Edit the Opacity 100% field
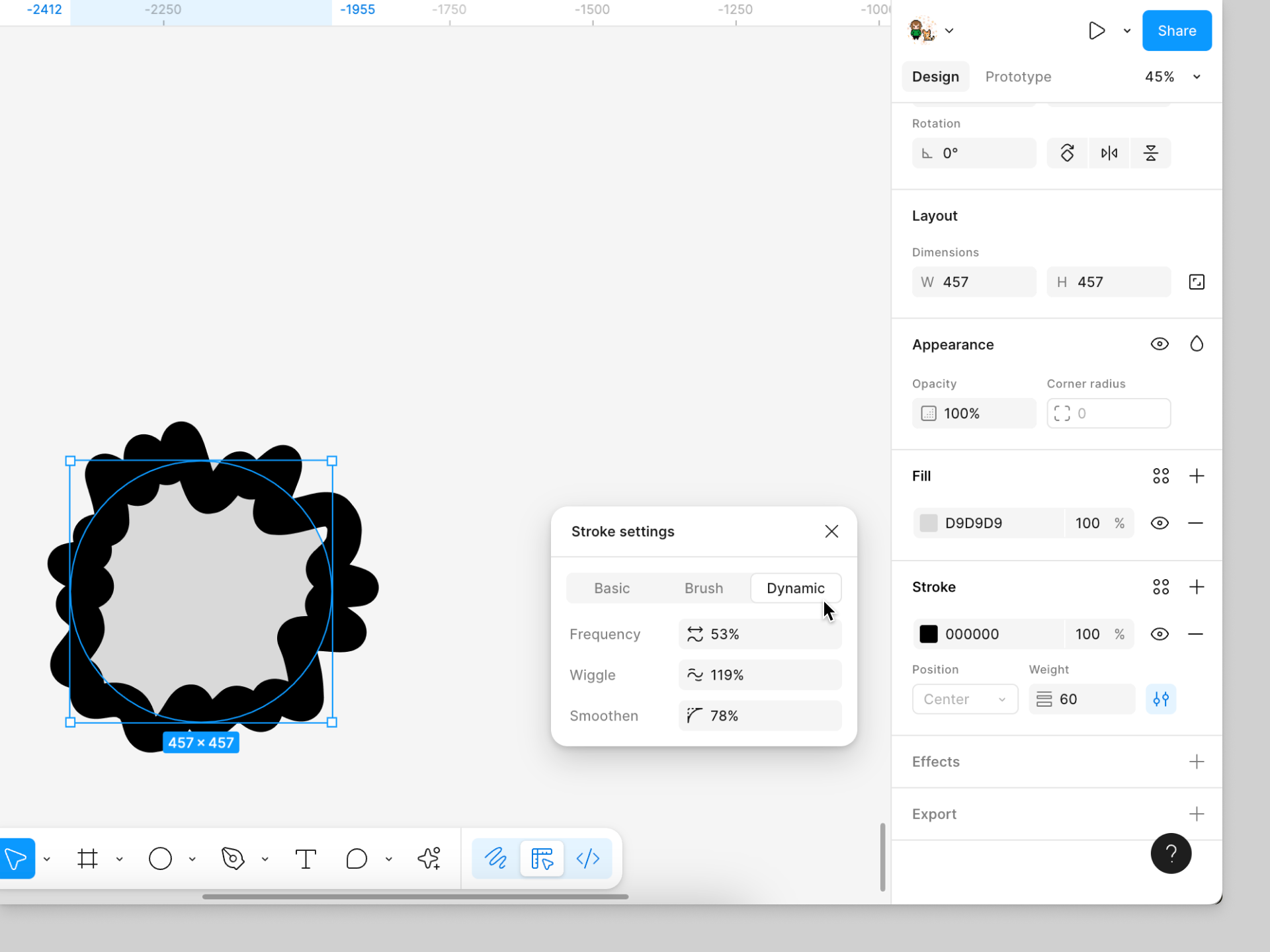Image resolution: width=1270 pixels, height=952 pixels. (x=974, y=414)
